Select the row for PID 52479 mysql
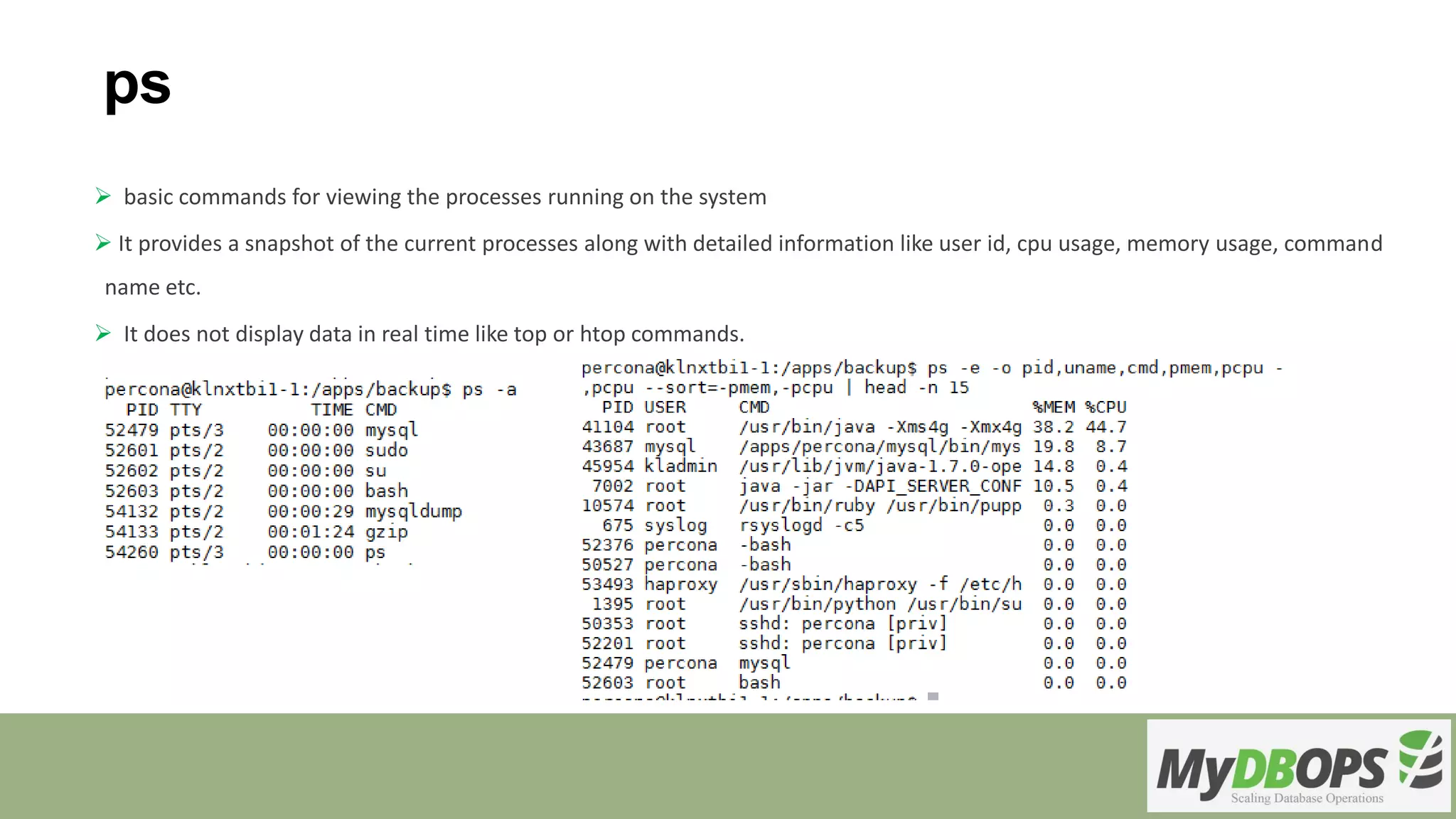 coord(261,430)
